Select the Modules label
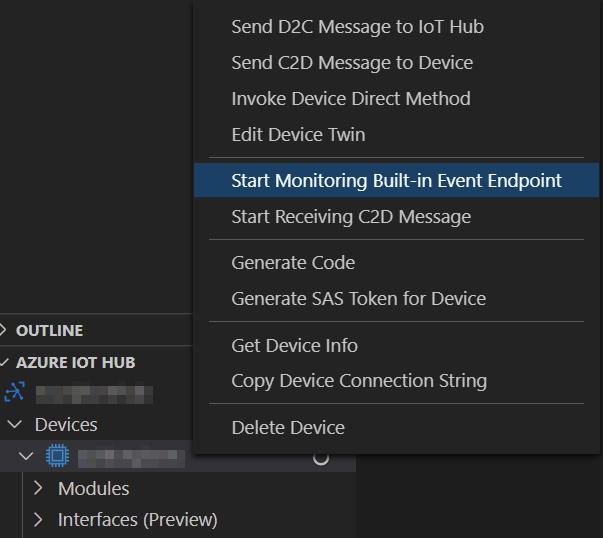 click(93, 489)
